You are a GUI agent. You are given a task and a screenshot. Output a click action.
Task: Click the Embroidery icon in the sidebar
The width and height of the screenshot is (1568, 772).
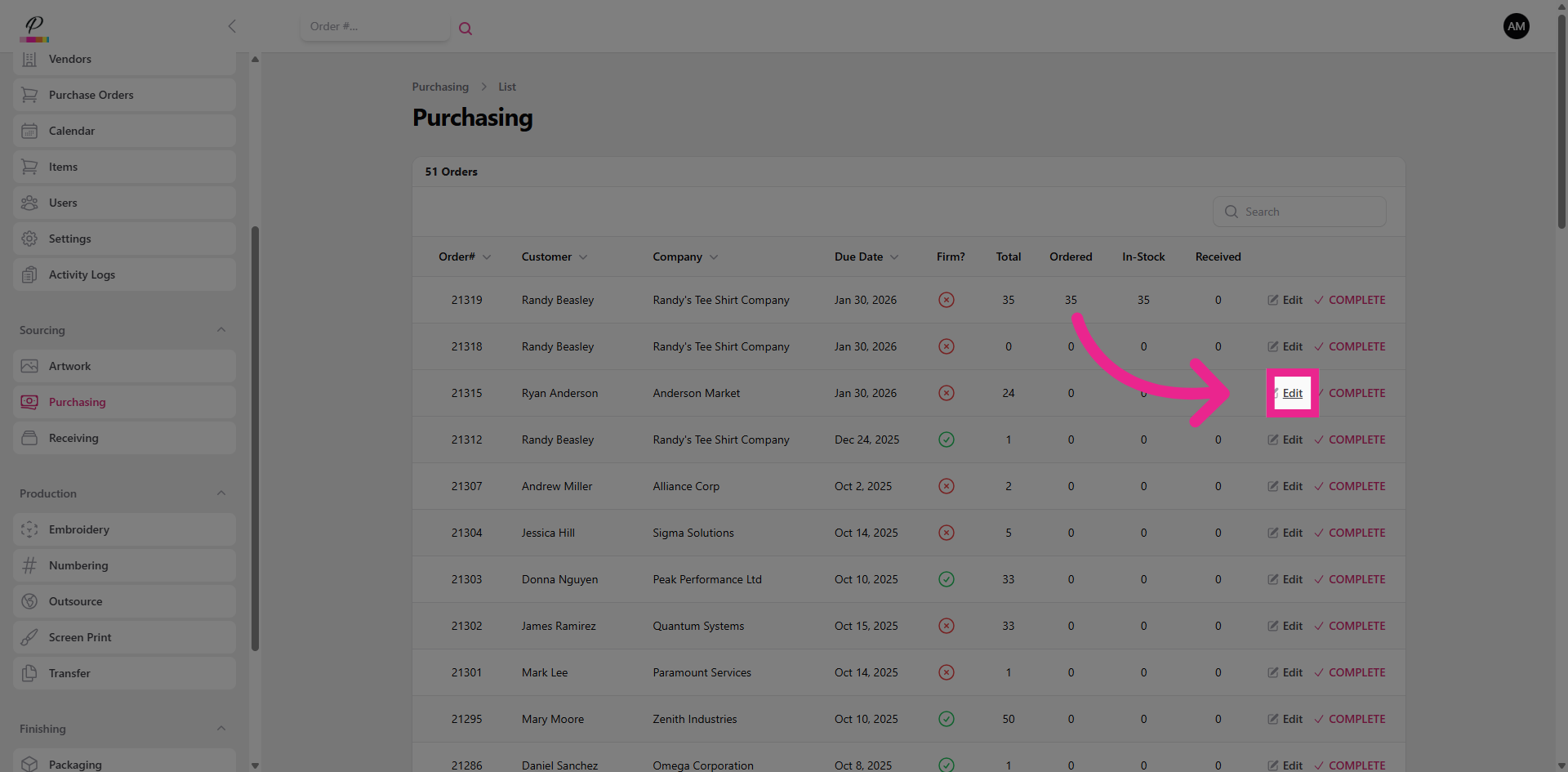29,529
